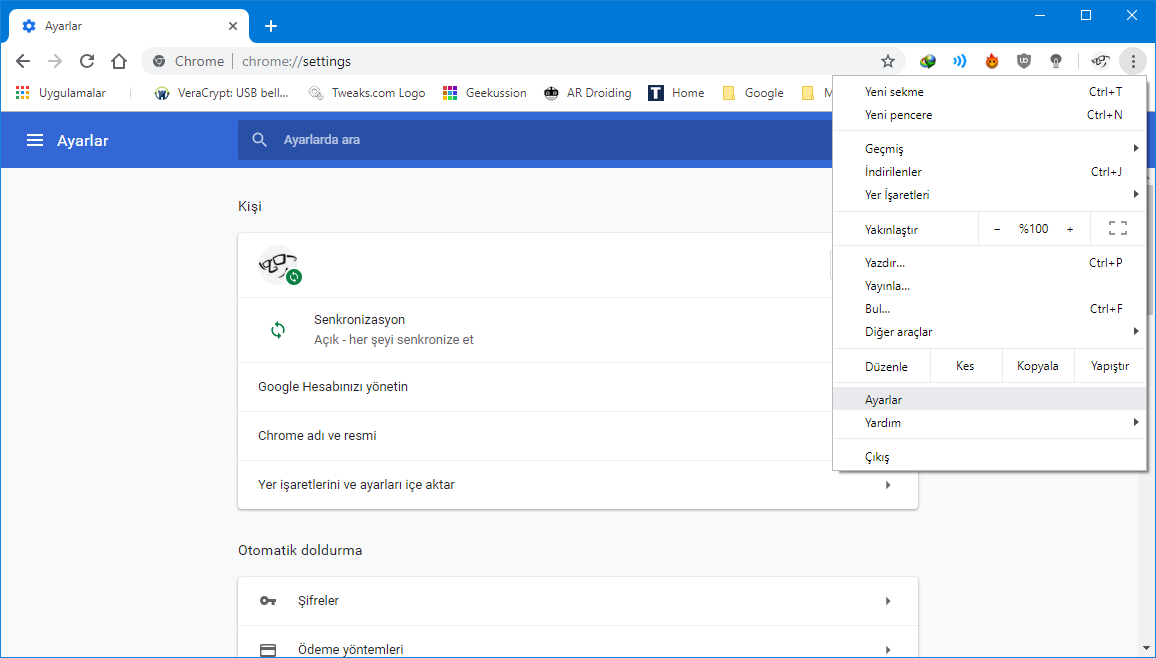Image resolution: width=1156 pixels, height=658 pixels.
Task: Go back using the back arrow
Action: point(23,61)
